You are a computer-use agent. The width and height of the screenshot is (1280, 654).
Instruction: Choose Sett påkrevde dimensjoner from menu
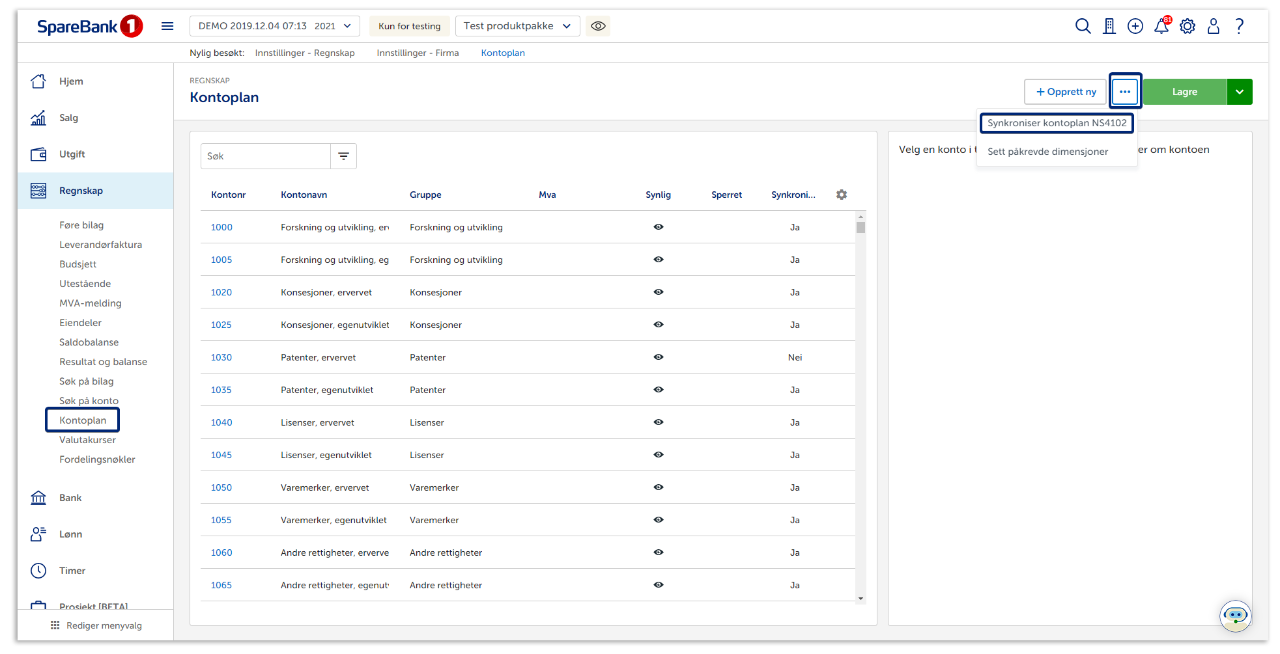1047,152
